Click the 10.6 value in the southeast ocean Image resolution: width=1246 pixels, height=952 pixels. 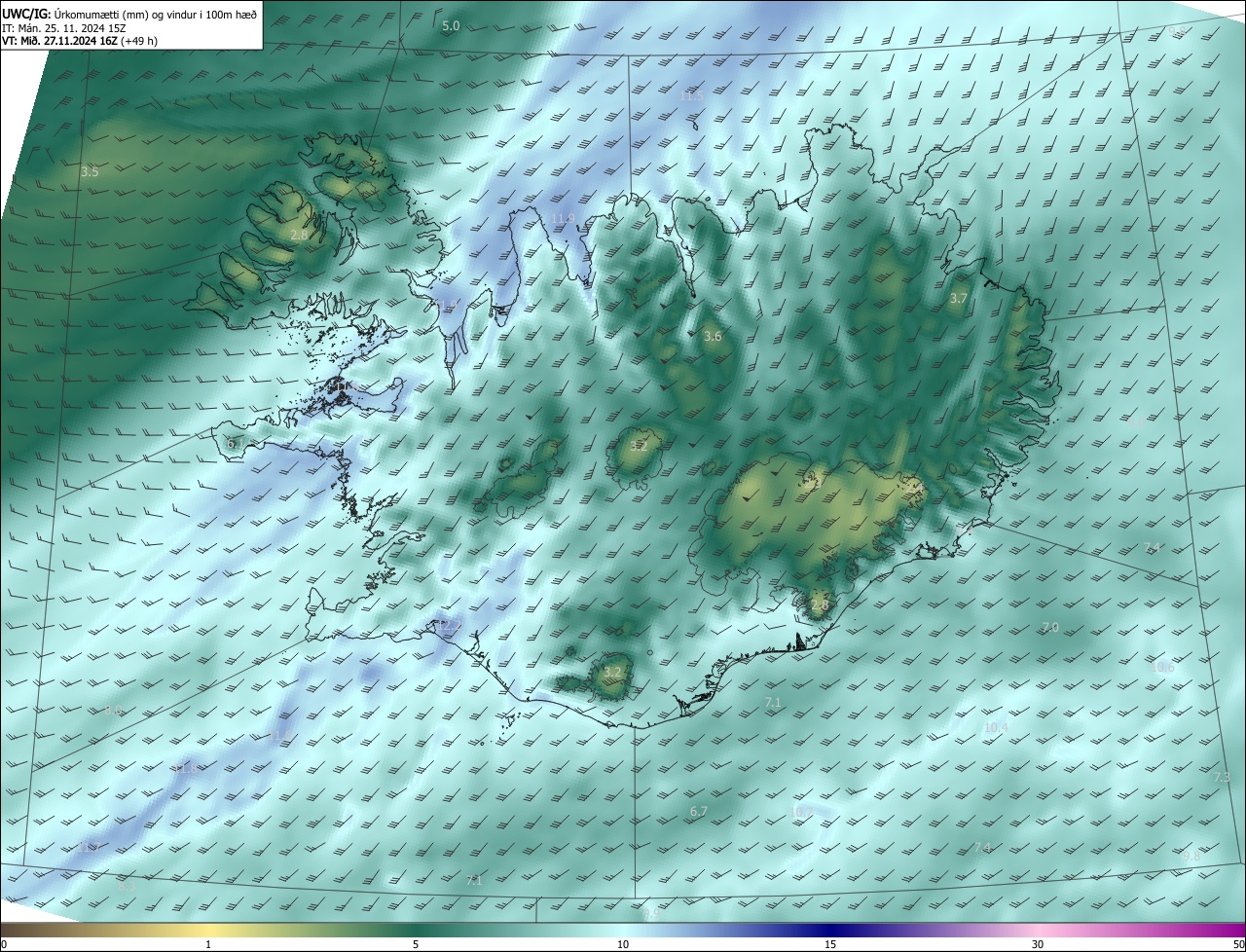point(1162,668)
